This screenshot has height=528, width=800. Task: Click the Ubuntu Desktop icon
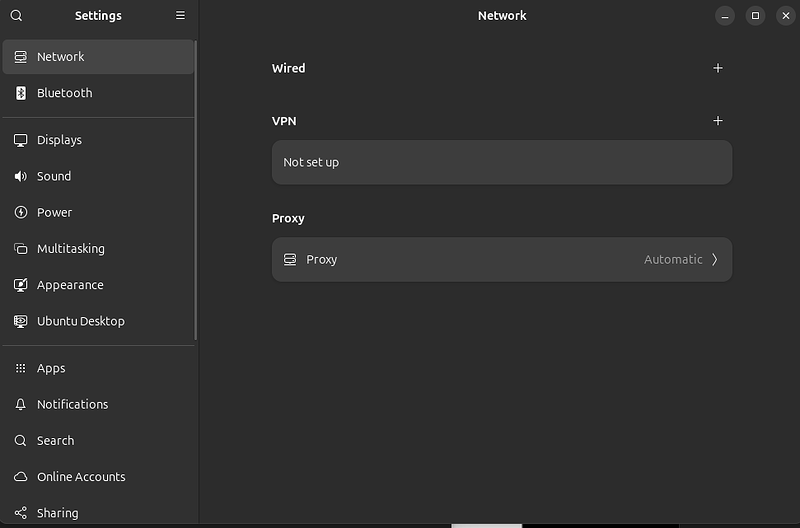[x=20, y=321]
